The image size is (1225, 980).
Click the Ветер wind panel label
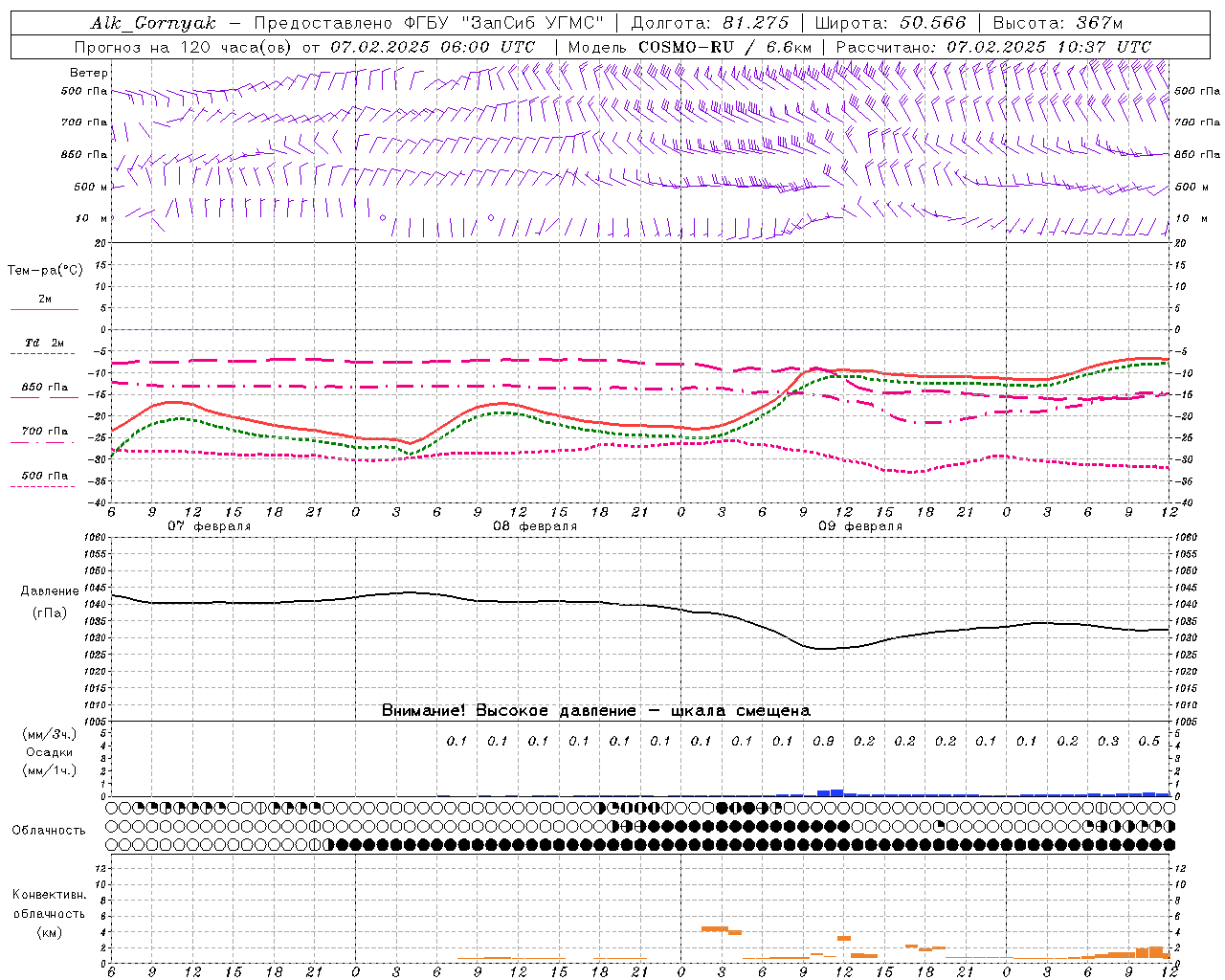[x=89, y=73]
